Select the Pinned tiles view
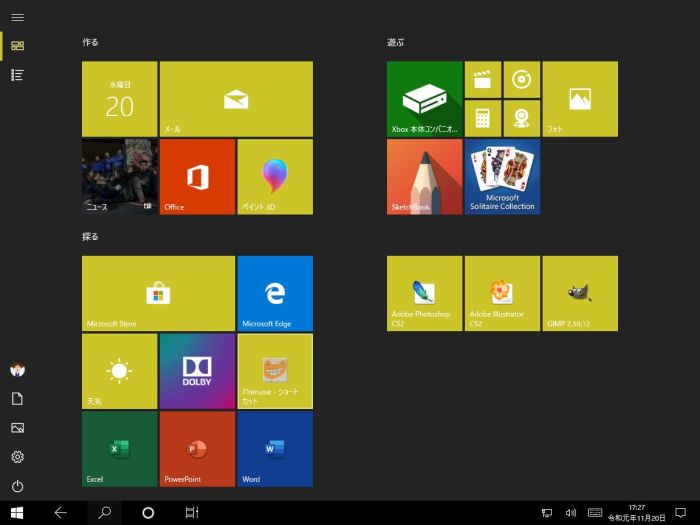Screen dimensions: 700x525 pos(17,46)
